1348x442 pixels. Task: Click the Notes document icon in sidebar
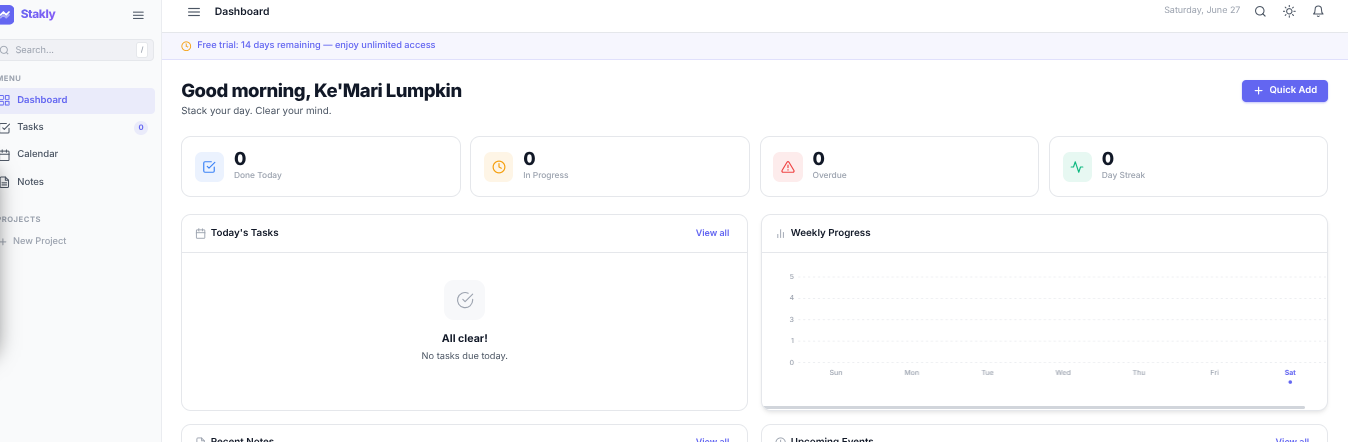coord(5,182)
